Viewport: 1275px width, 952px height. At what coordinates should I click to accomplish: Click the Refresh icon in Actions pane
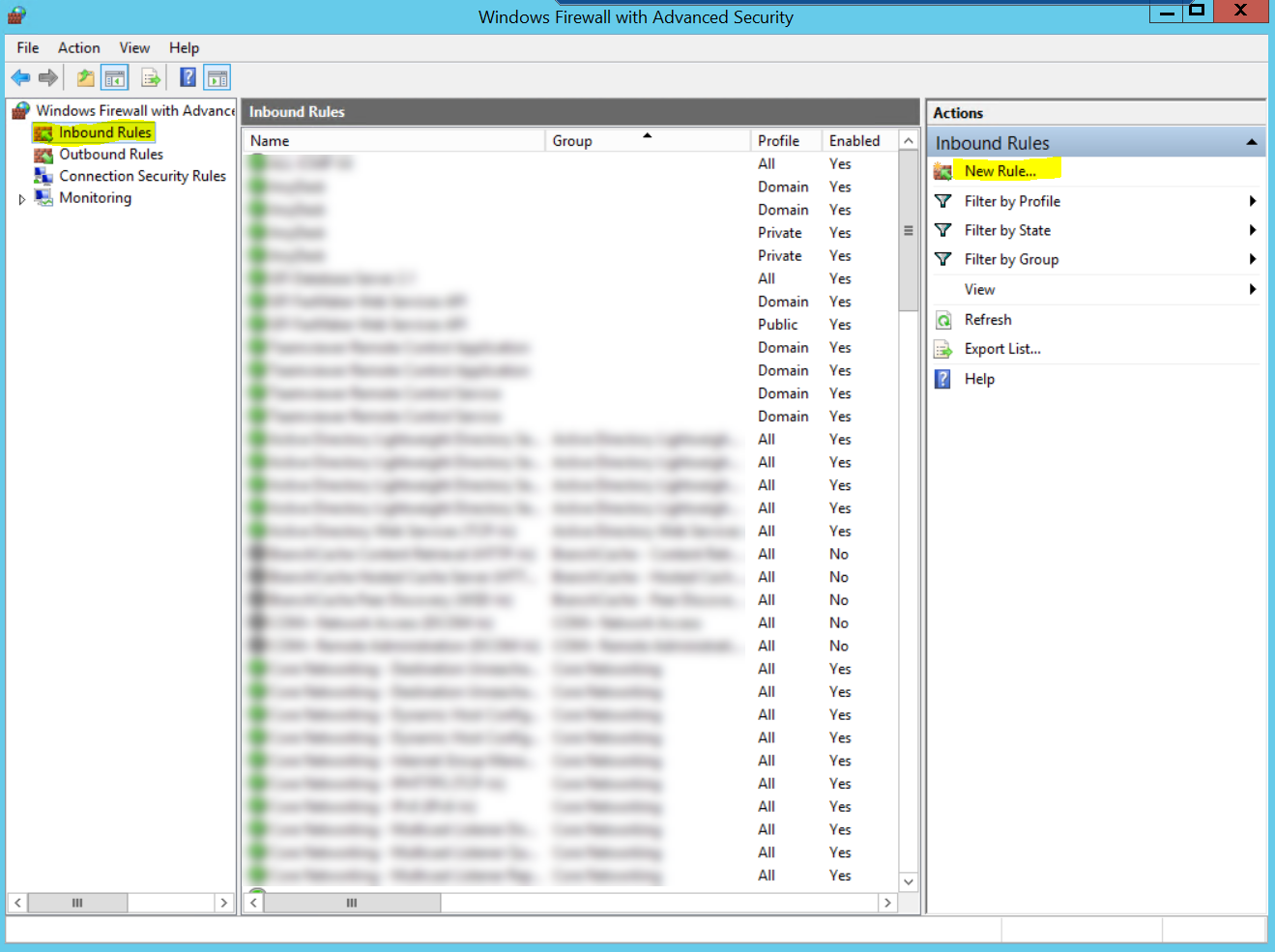coord(943,320)
